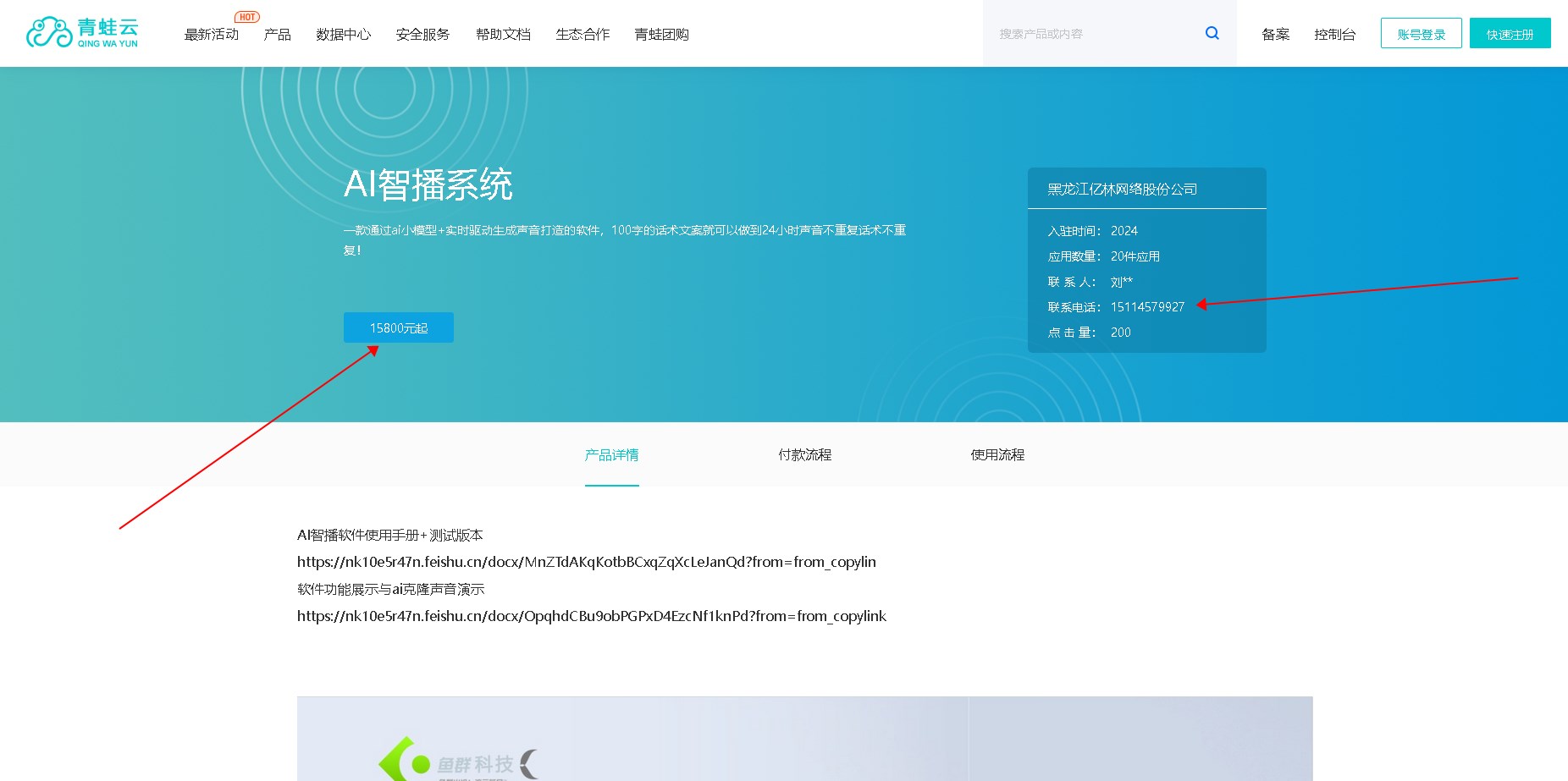Open the 产品 menu
Viewport: 1568px width, 781px height.
[x=277, y=35]
